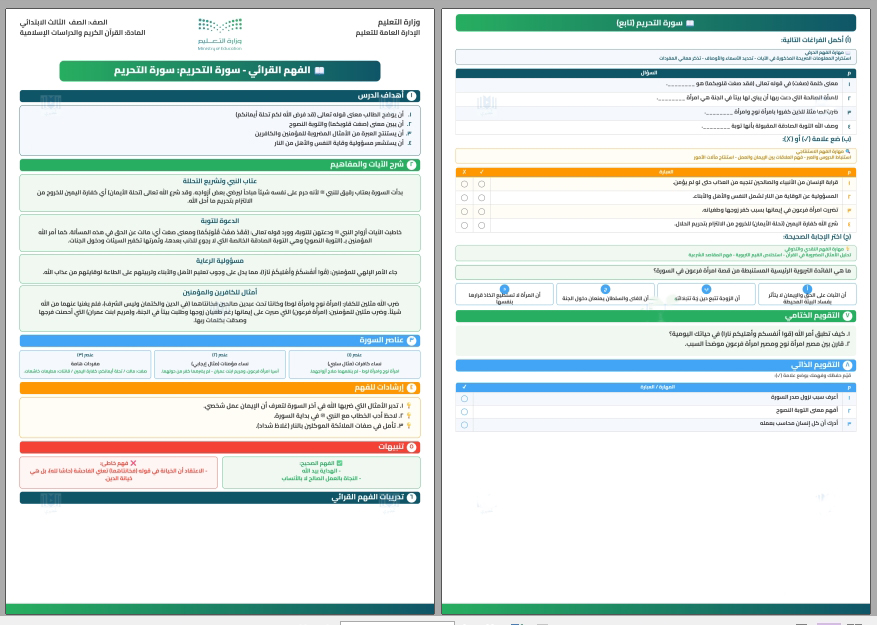The width and height of the screenshot is (877, 625).
Task: Click heading الدعوة للتوبة
Action: 220,221
